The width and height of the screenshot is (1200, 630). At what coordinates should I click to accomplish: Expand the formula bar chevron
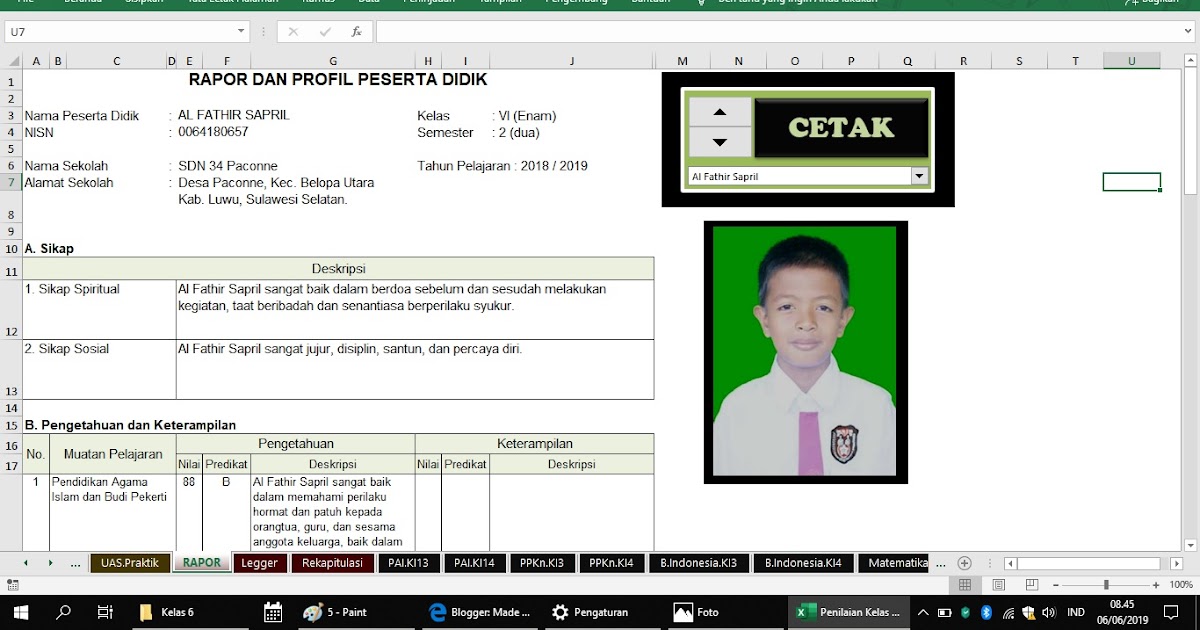click(1187, 32)
